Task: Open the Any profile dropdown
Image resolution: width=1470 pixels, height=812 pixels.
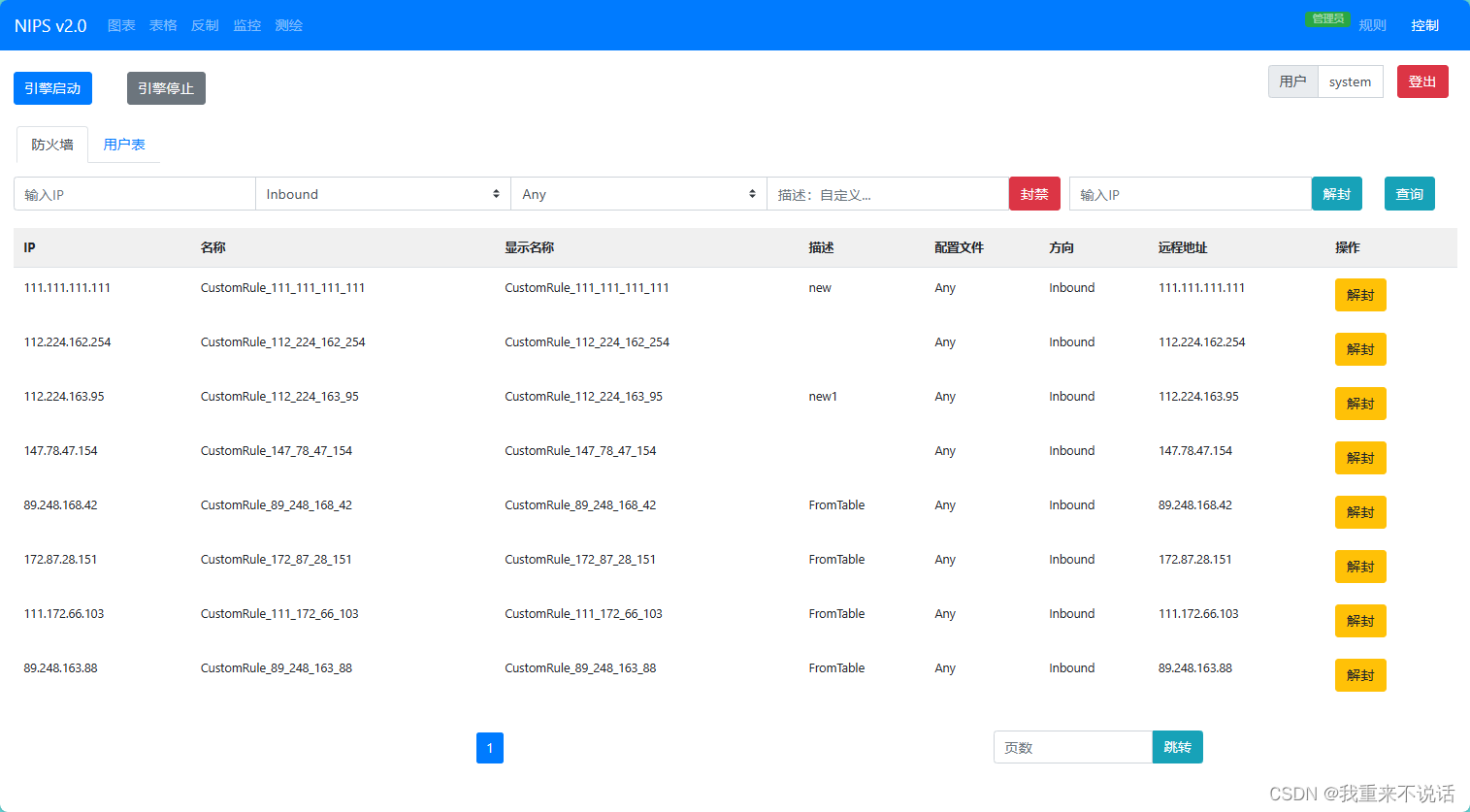Action: [639, 194]
